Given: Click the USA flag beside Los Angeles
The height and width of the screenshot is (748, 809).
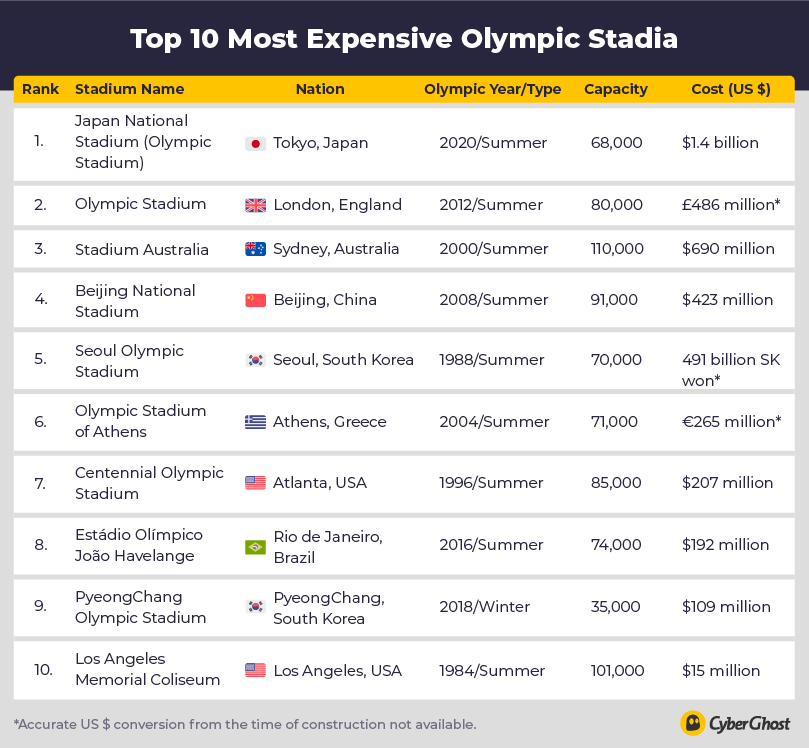Looking at the screenshot, I should coord(255,670).
